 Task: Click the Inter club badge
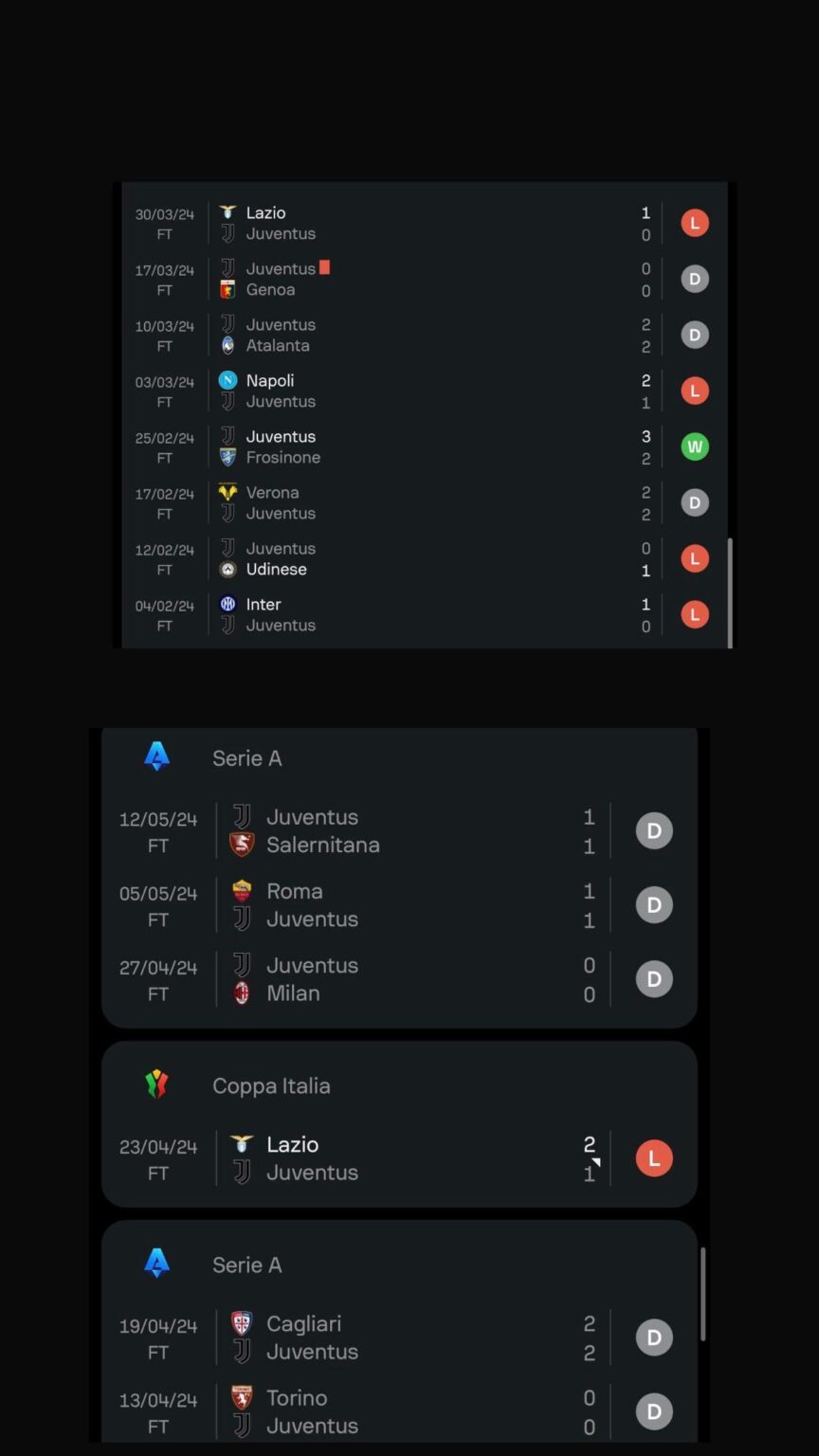[x=227, y=604]
